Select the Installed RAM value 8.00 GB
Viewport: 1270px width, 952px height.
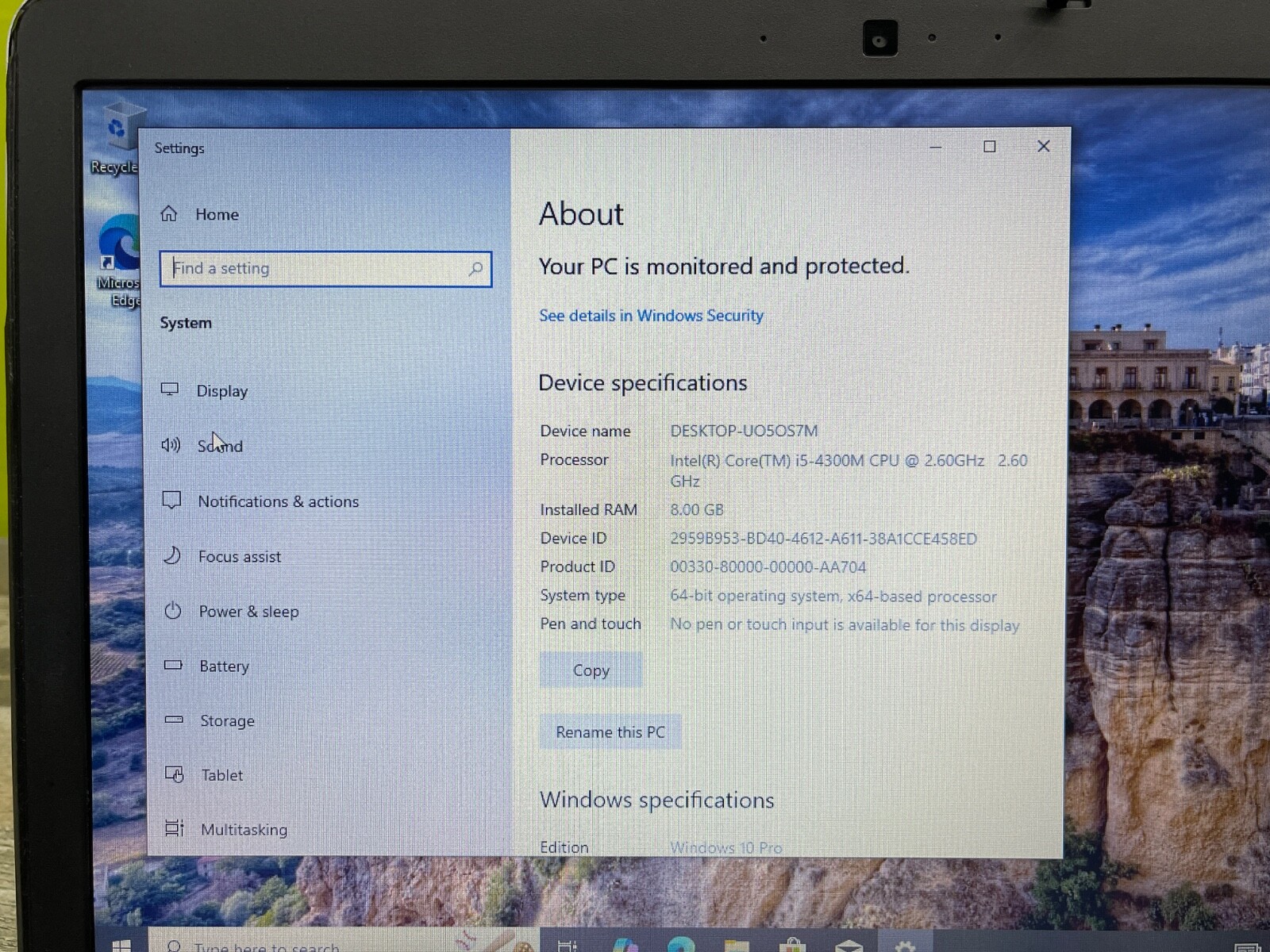coord(697,510)
